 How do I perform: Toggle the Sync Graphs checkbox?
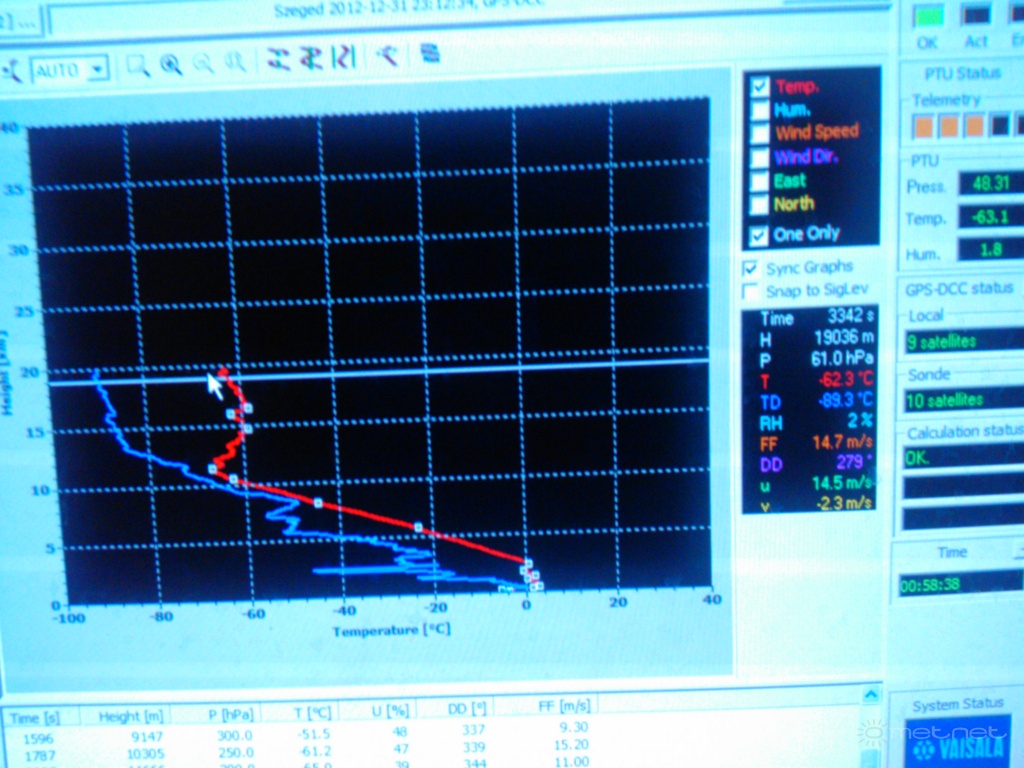pos(750,268)
